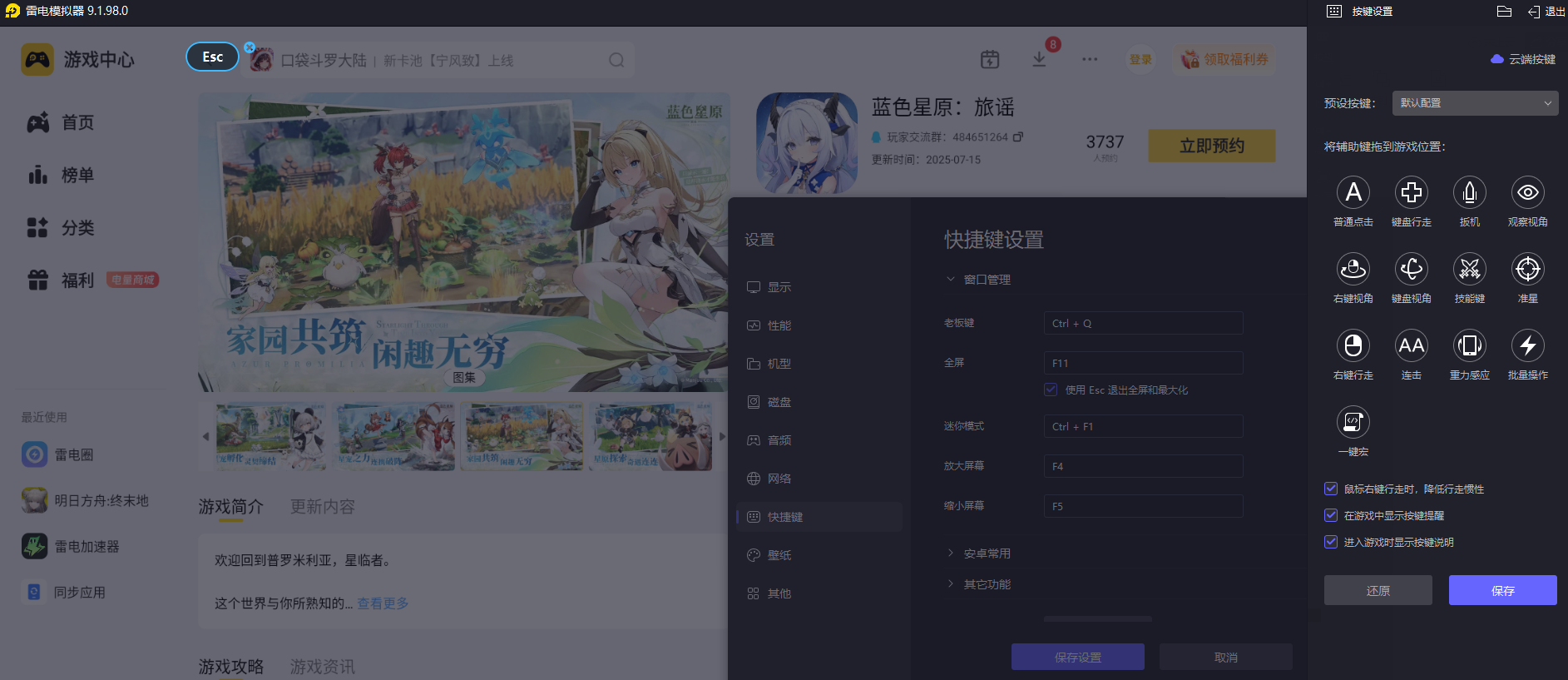Screen dimensions: 1568x680
Task: Click the 迷你模式 Ctrl + F1 field
Action: tap(1144, 426)
